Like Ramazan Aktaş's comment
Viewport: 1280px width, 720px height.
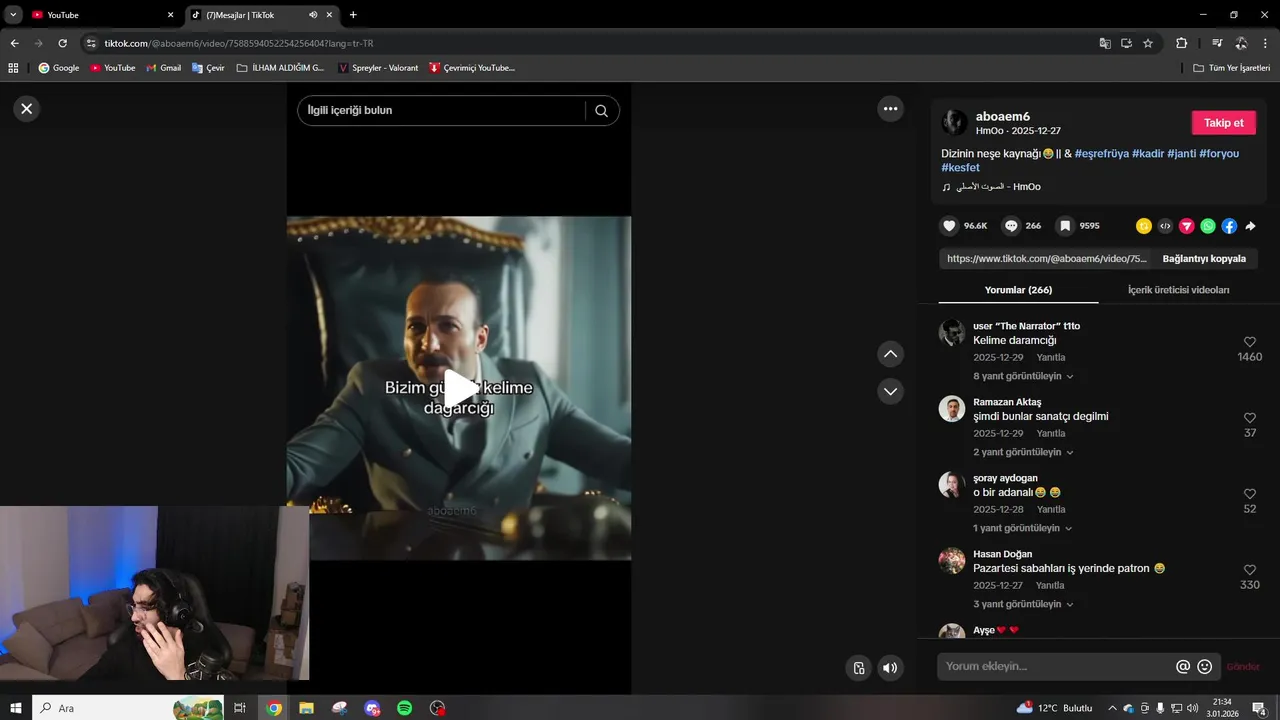[1249, 418]
